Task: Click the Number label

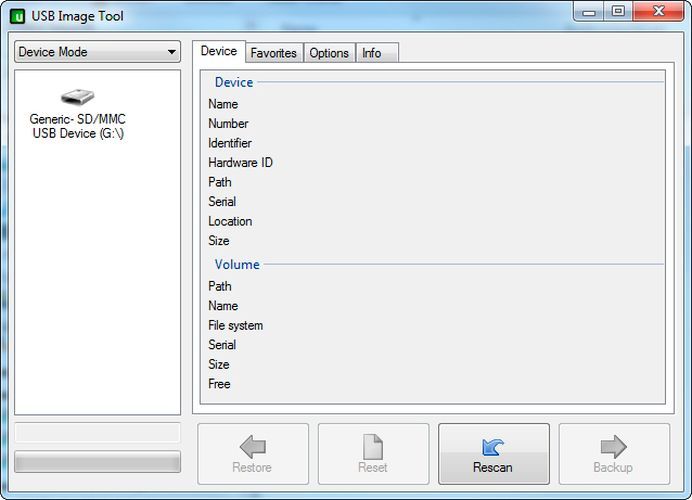Action: pyautogui.click(x=228, y=124)
